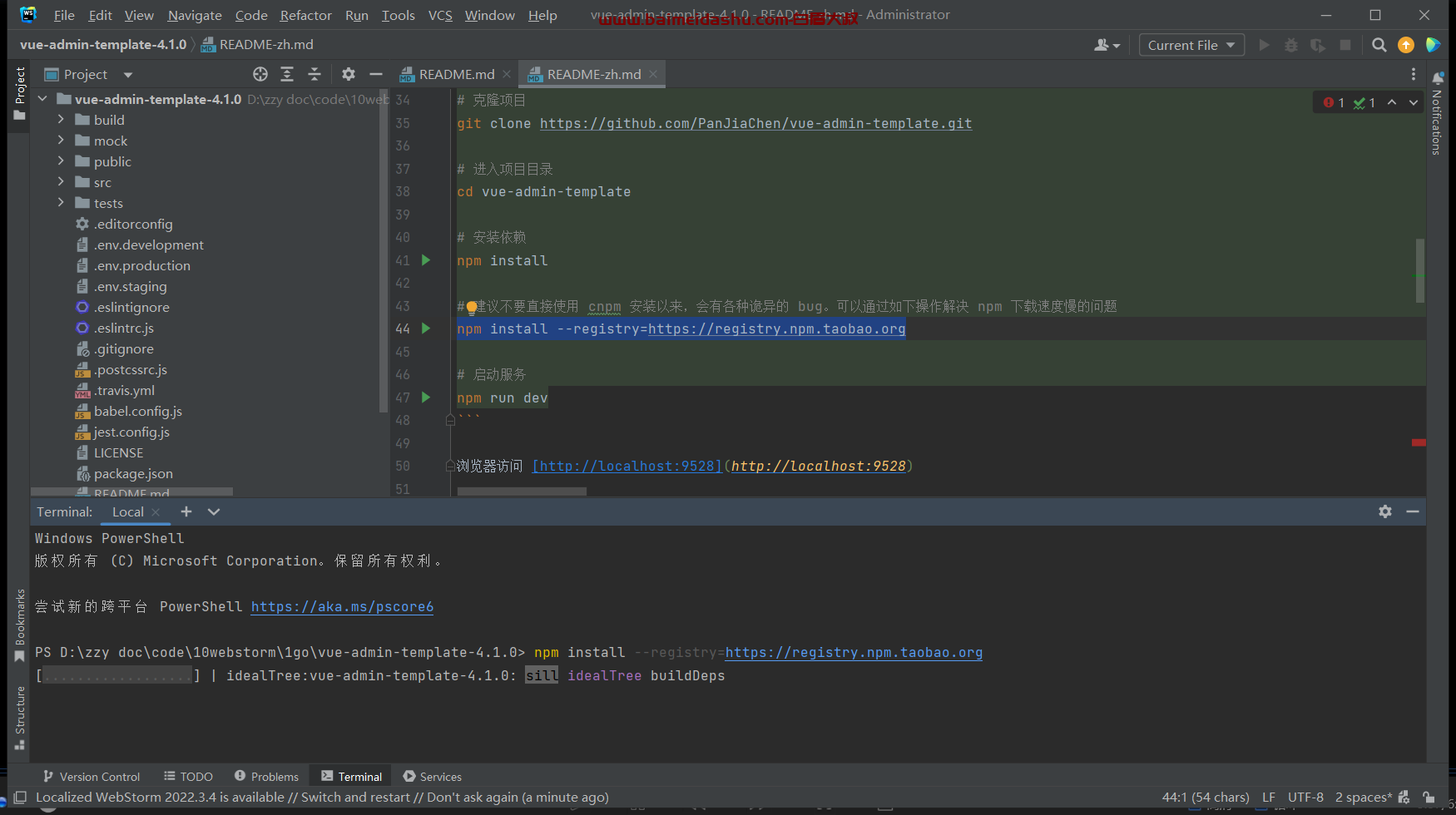The width and height of the screenshot is (1456, 815).
Task: Add a new terminal session tab
Action: (x=186, y=511)
